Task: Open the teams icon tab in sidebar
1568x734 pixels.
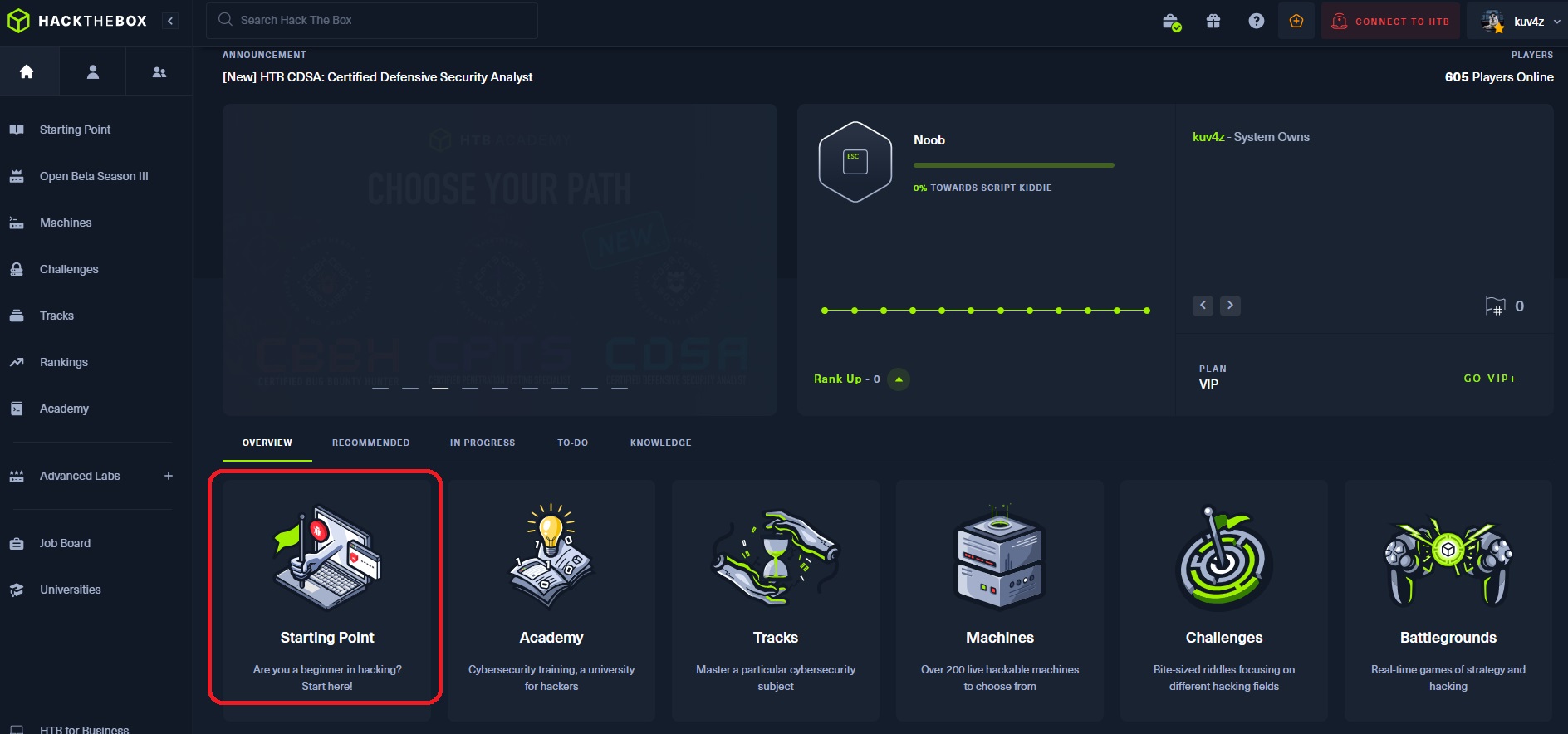Action: point(159,71)
